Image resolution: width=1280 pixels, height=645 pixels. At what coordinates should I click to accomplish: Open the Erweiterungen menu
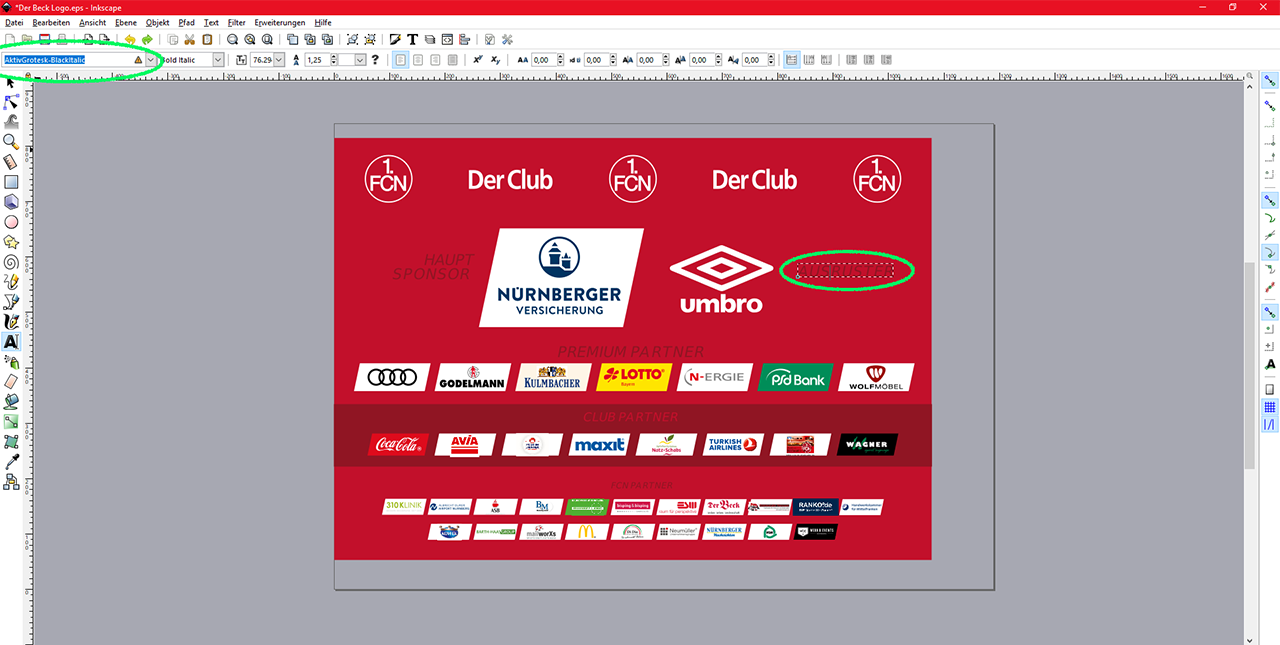279,22
